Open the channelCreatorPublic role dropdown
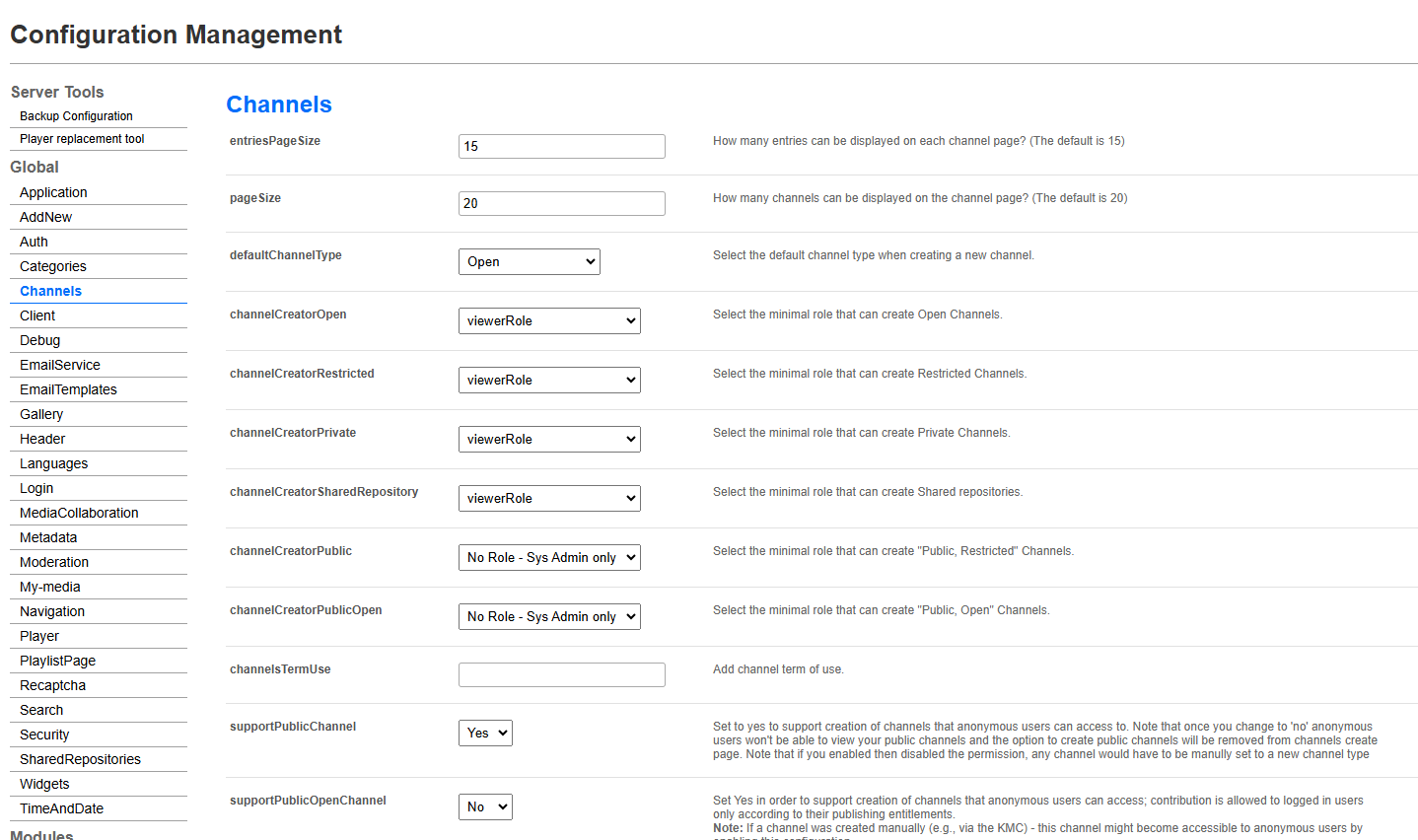The image size is (1418, 840). [549, 557]
